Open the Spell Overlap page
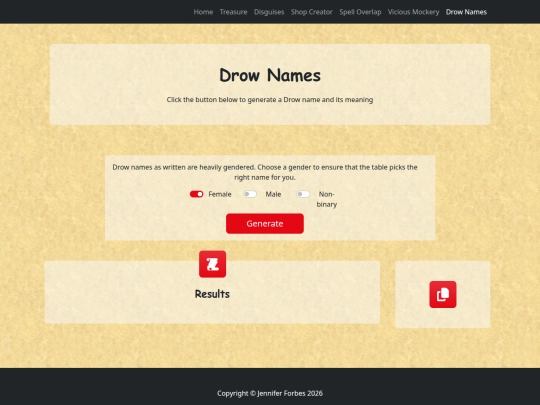Image resolution: width=540 pixels, height=405 pixels. 360,12
